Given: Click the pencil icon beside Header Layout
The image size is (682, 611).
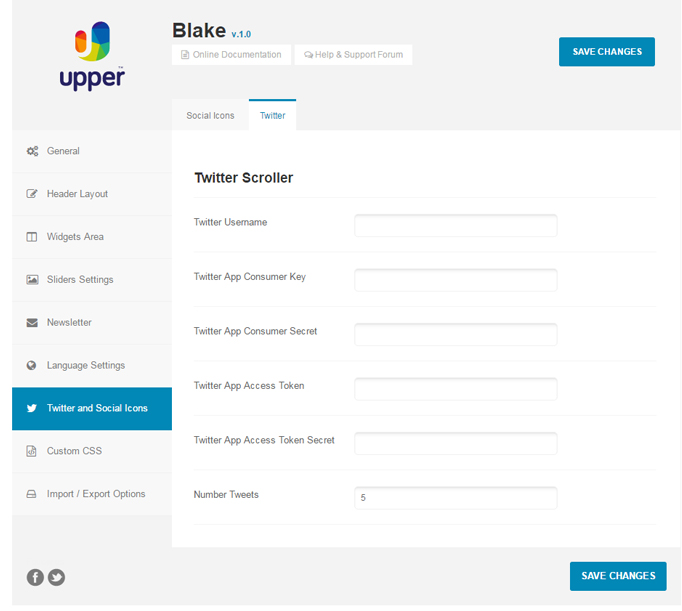Looking at the screenshot, I should (x=32, y=194).
